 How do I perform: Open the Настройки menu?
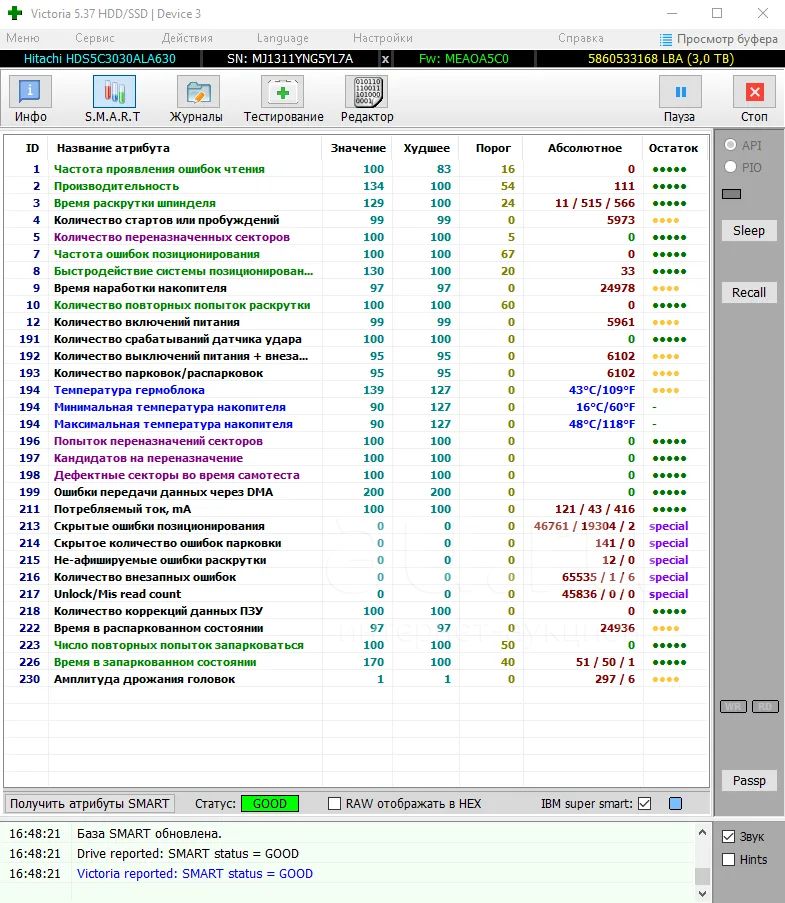pyautogui.click(x=382, y=38)
